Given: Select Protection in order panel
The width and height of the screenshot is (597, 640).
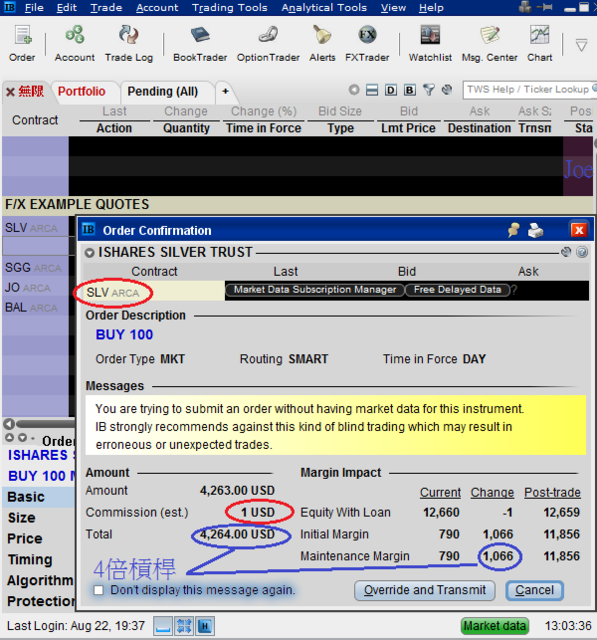Looking at the screenshot, I should 39,601.
